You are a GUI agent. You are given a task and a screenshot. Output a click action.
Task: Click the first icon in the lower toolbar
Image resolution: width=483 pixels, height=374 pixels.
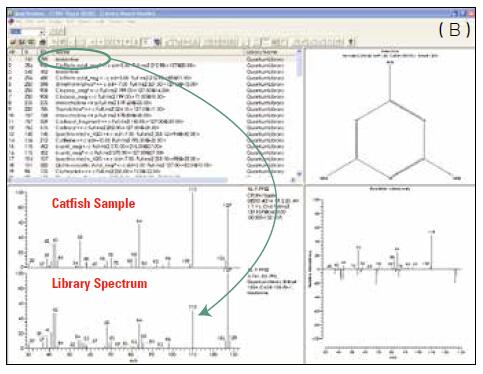point(13,42)
